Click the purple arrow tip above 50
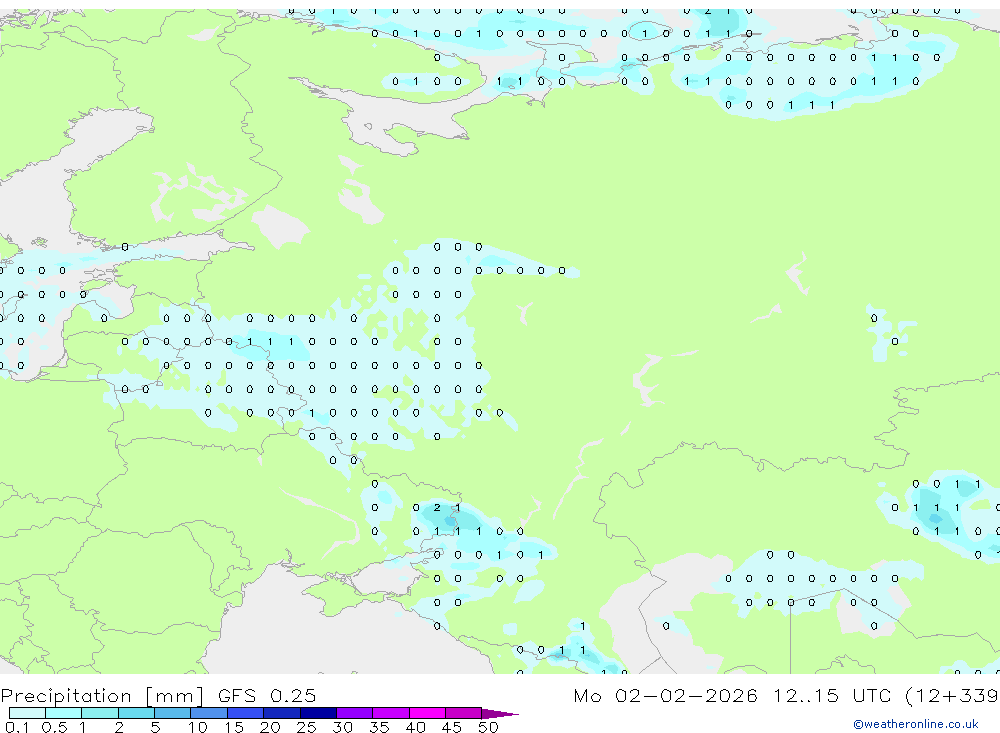1000x733 pixels. pos(499,714)
